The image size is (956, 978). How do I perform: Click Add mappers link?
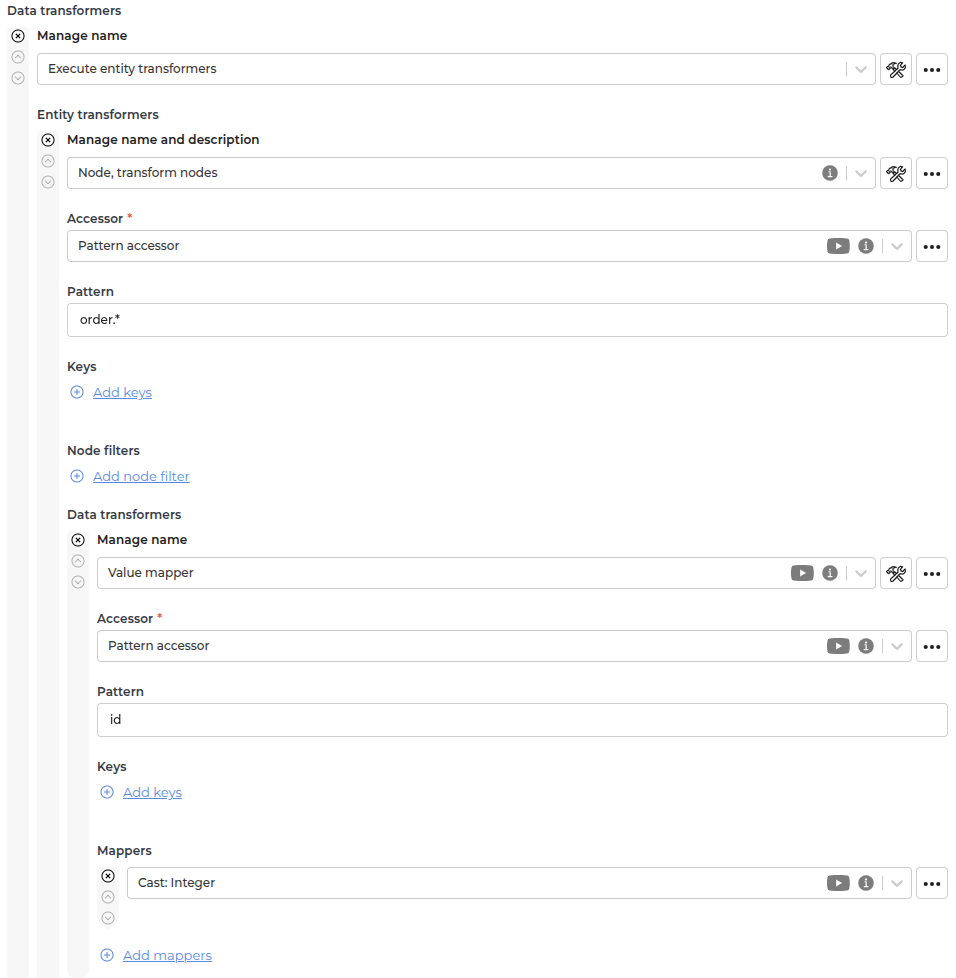click(167, 956)
